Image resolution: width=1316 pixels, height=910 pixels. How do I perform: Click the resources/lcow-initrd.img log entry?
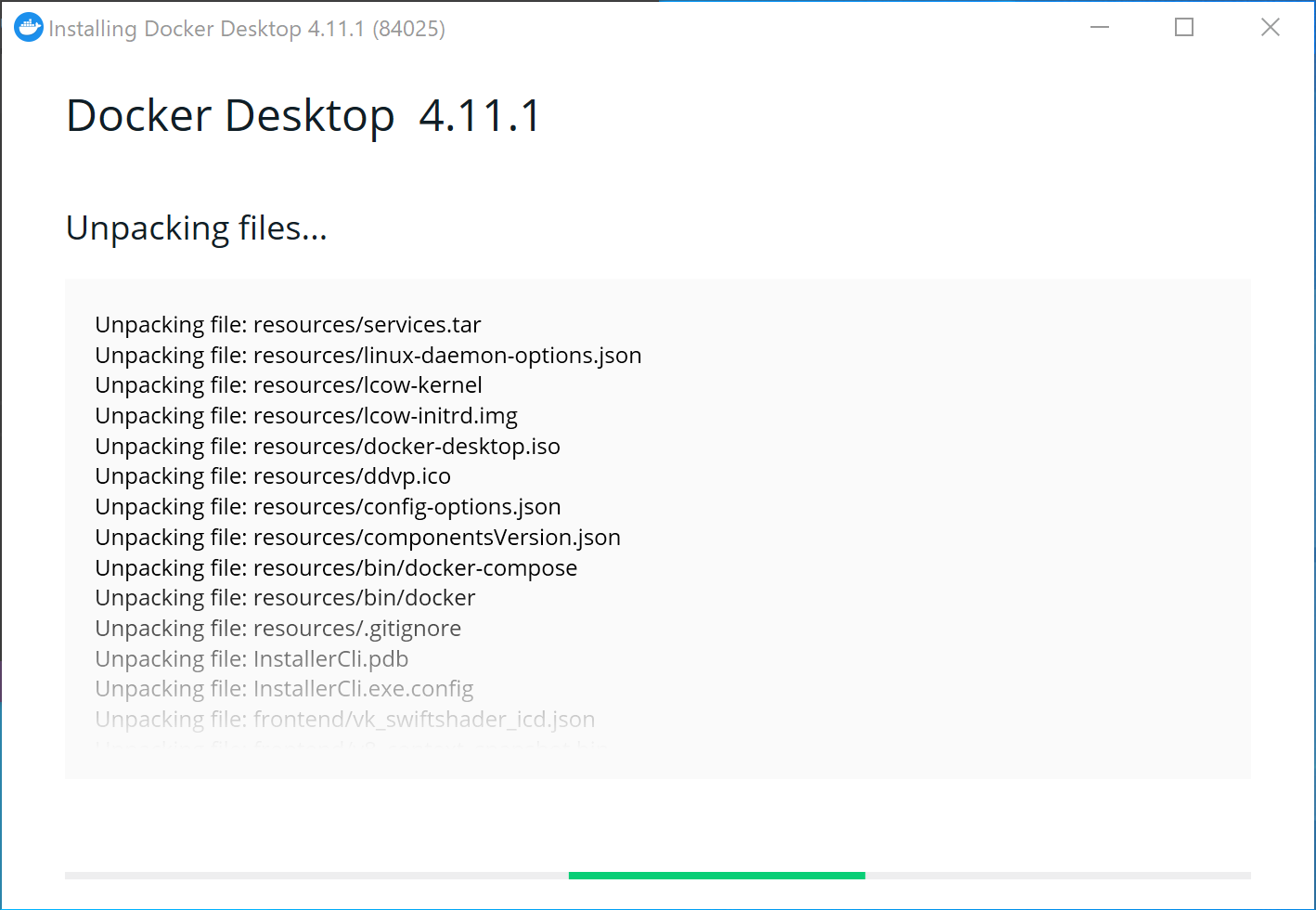coord(306,416)
